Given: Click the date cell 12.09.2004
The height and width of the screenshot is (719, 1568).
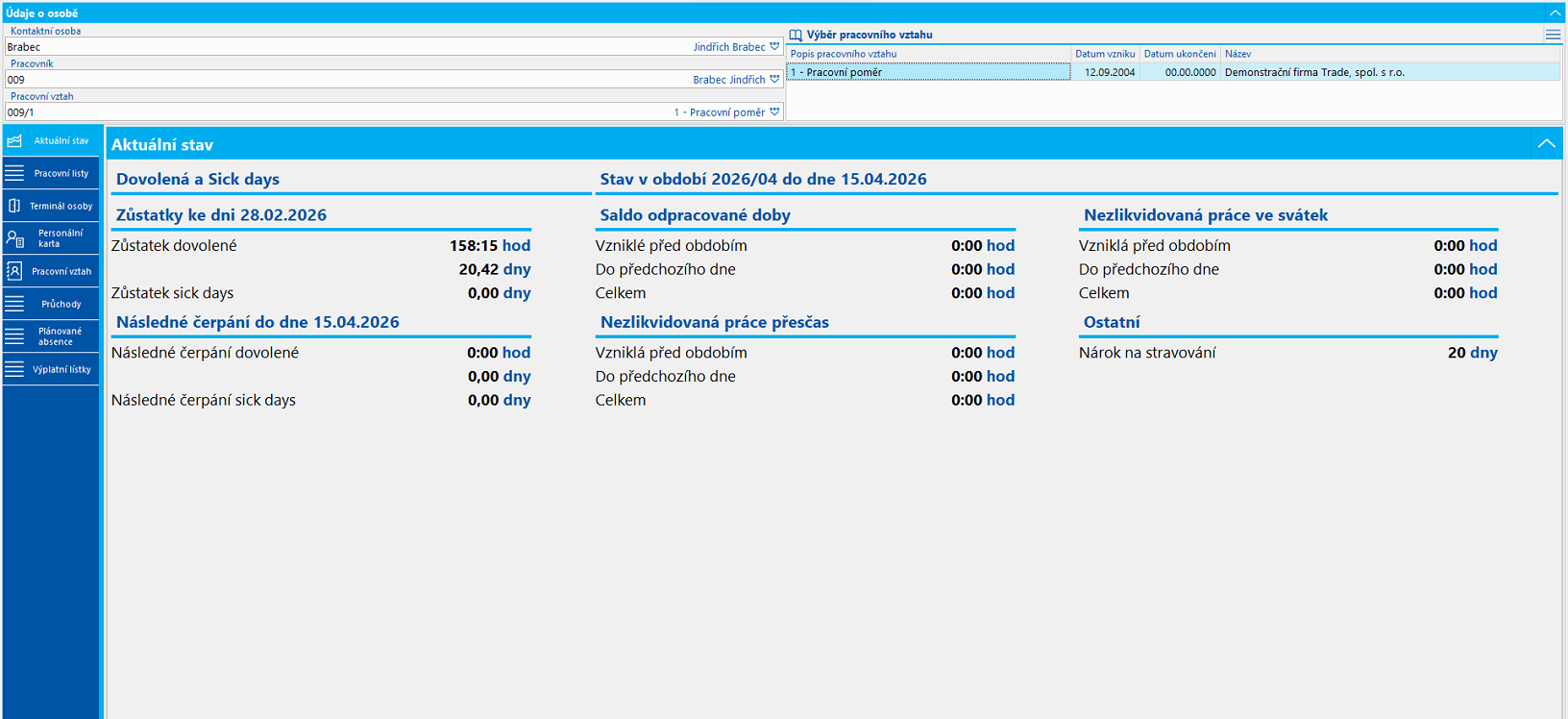Looking at the screenshot, I should tap(1105, 72).
